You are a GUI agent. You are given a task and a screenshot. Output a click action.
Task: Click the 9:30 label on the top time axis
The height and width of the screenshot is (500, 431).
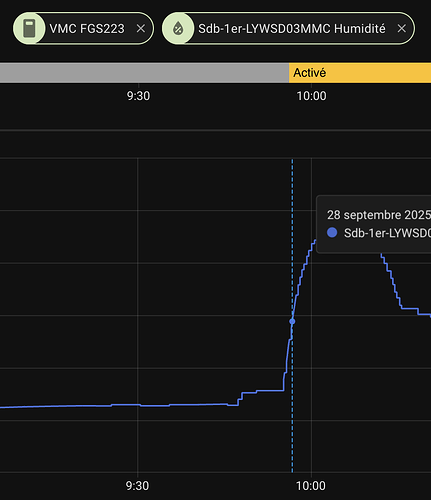click(x=138, y=96)
